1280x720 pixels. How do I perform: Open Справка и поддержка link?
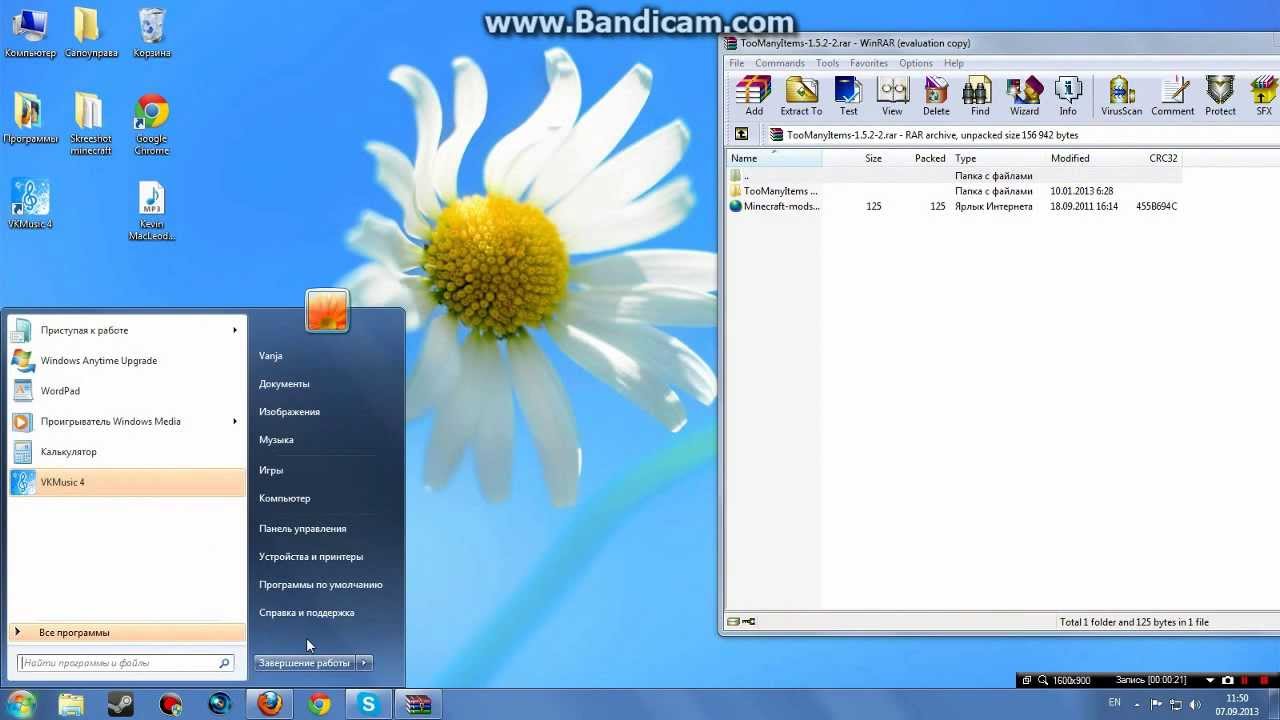tap(307, 612)
